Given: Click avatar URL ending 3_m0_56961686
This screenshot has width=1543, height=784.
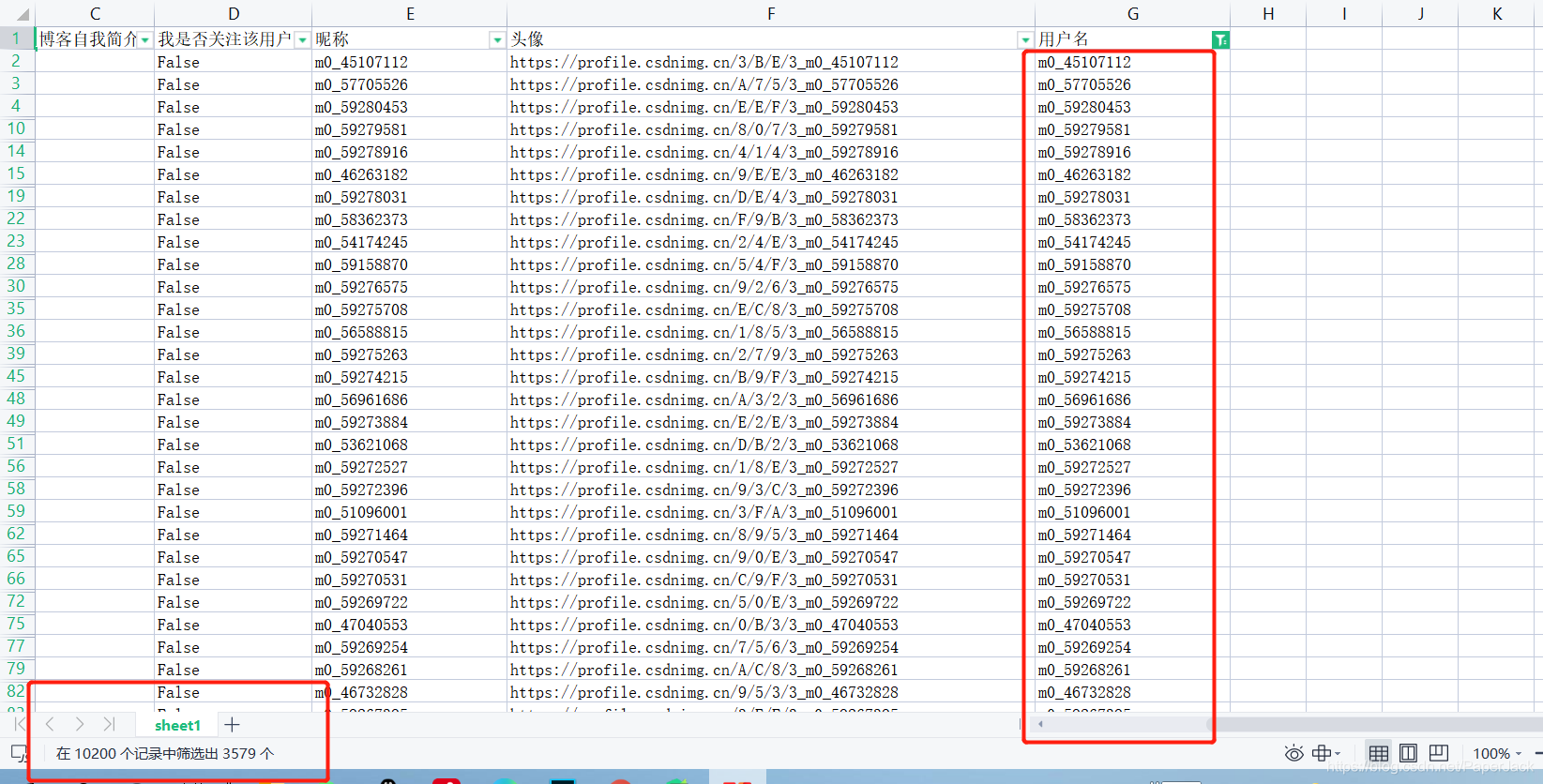Looking at the screenshot, I should click(770, 400).
